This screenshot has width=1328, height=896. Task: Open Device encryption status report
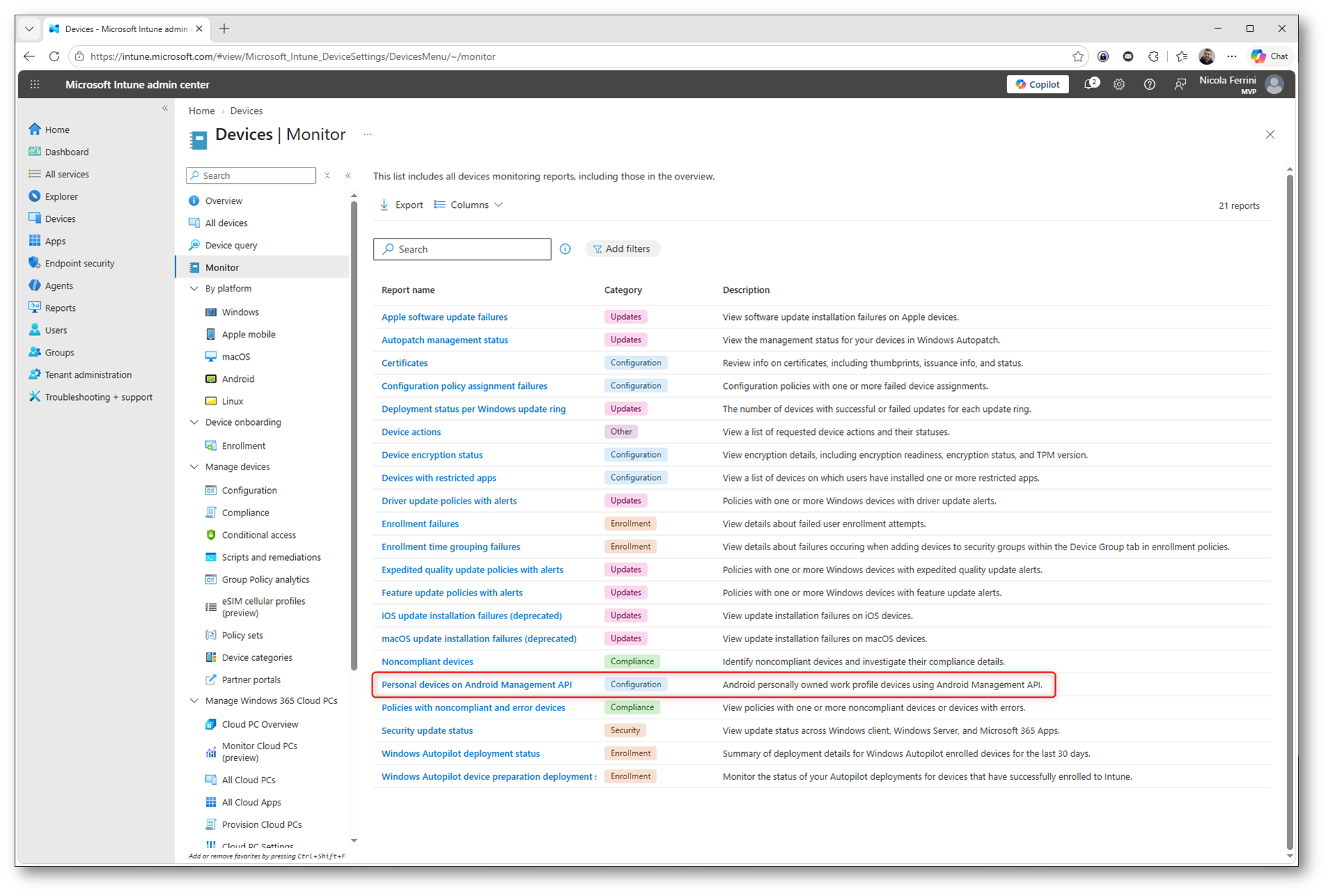click(x=432, y=455)
